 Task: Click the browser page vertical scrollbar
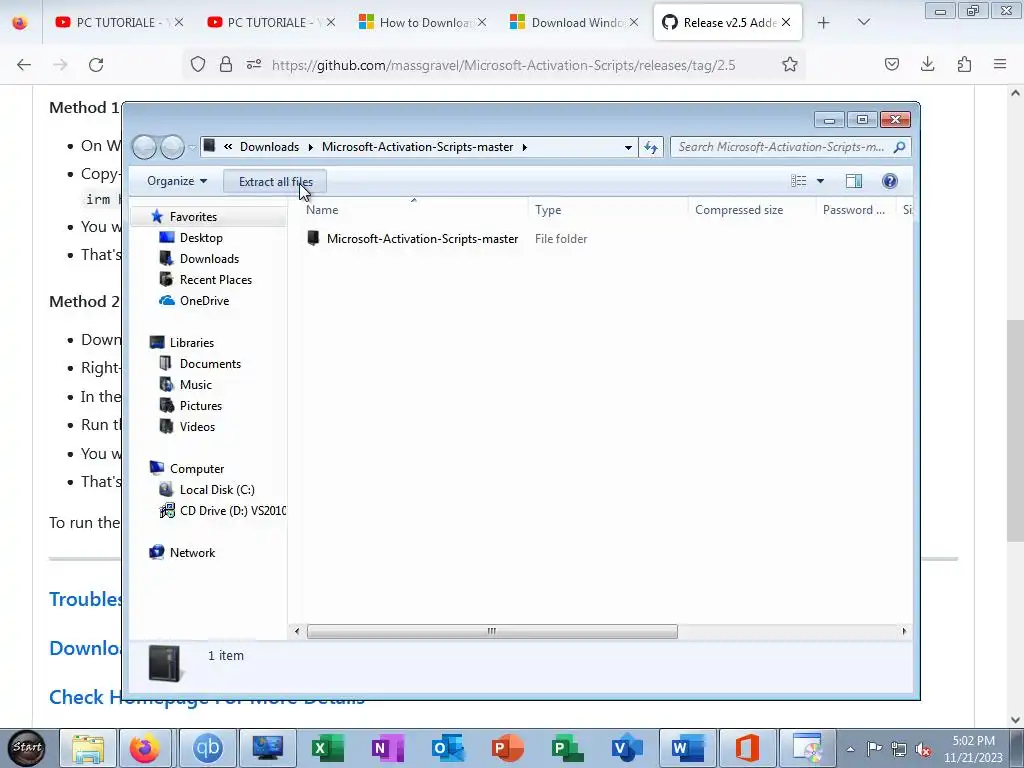coord(1015,431)
